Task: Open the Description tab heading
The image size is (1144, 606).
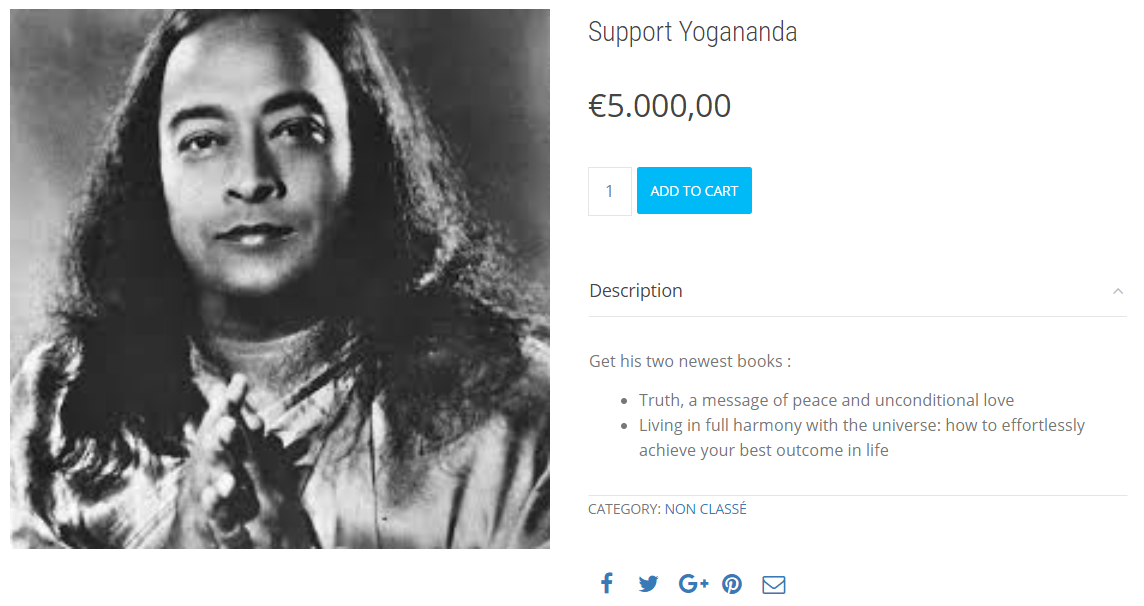Action: pyautogui.click(x=635, y=290)
